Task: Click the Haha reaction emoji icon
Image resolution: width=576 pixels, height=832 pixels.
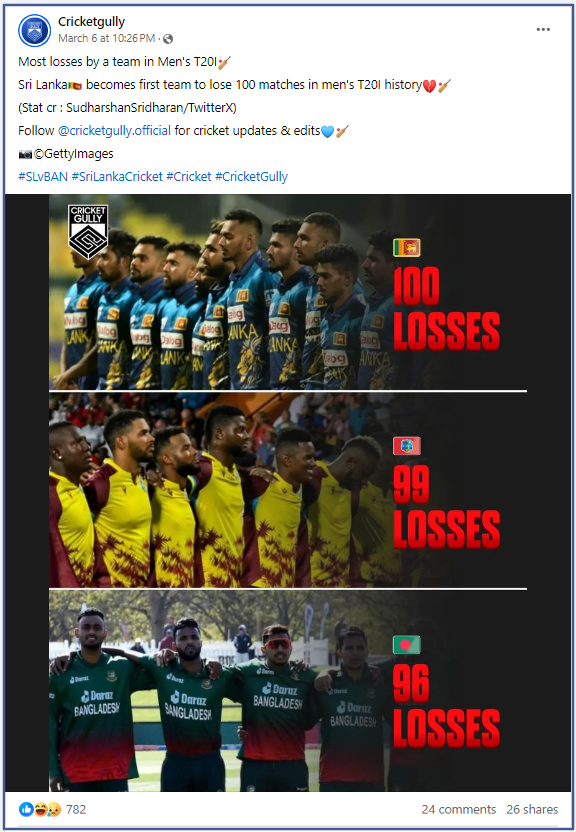Action: (x=40, y=809)
